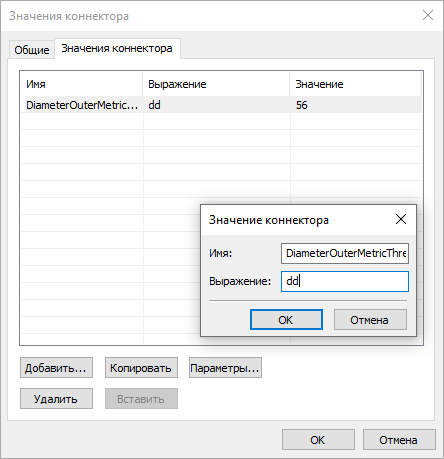Select the Значения коннектора tab
444x459 pixels.
117,49
